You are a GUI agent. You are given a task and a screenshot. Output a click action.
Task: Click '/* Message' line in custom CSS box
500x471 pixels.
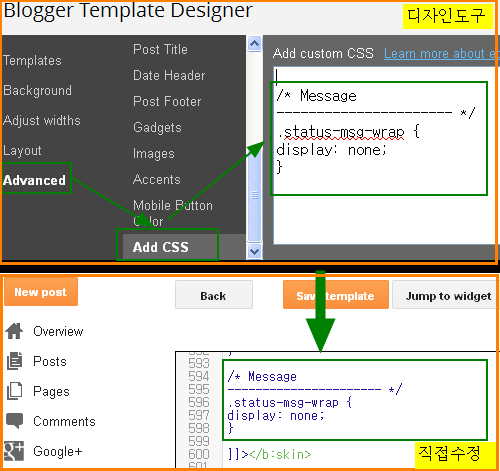(316, 96)
